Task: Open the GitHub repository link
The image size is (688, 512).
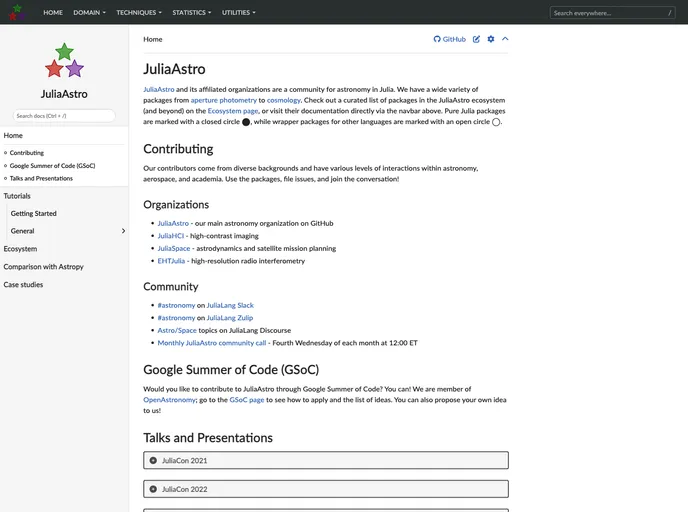Action: (449, 39)
